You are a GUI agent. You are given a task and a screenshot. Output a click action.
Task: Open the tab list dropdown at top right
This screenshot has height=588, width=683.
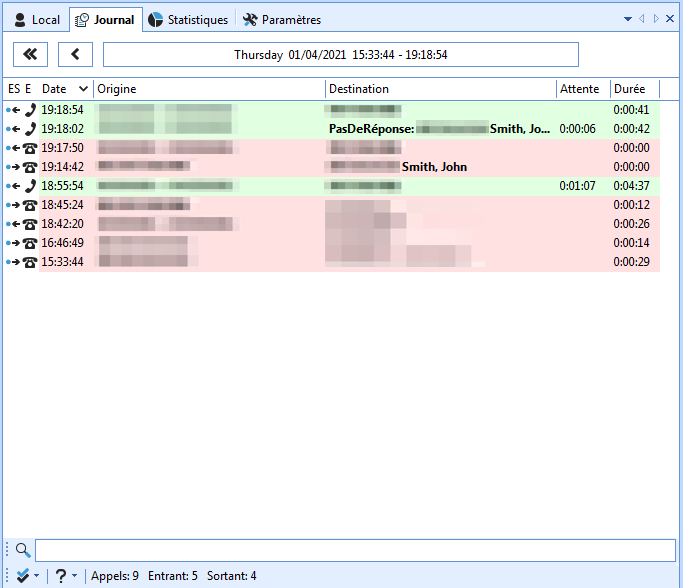point(627,19)
